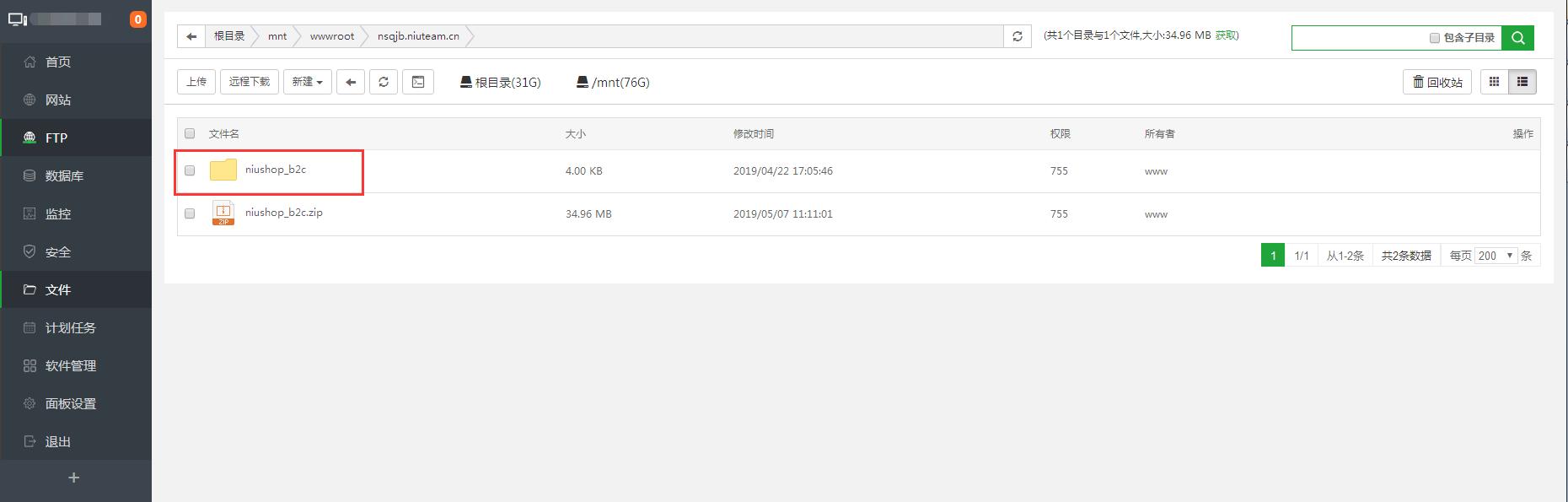This screenshot has width=1568, height=502.
Task: Refresh the path using path bar refresh icon
Action: 1018,36
